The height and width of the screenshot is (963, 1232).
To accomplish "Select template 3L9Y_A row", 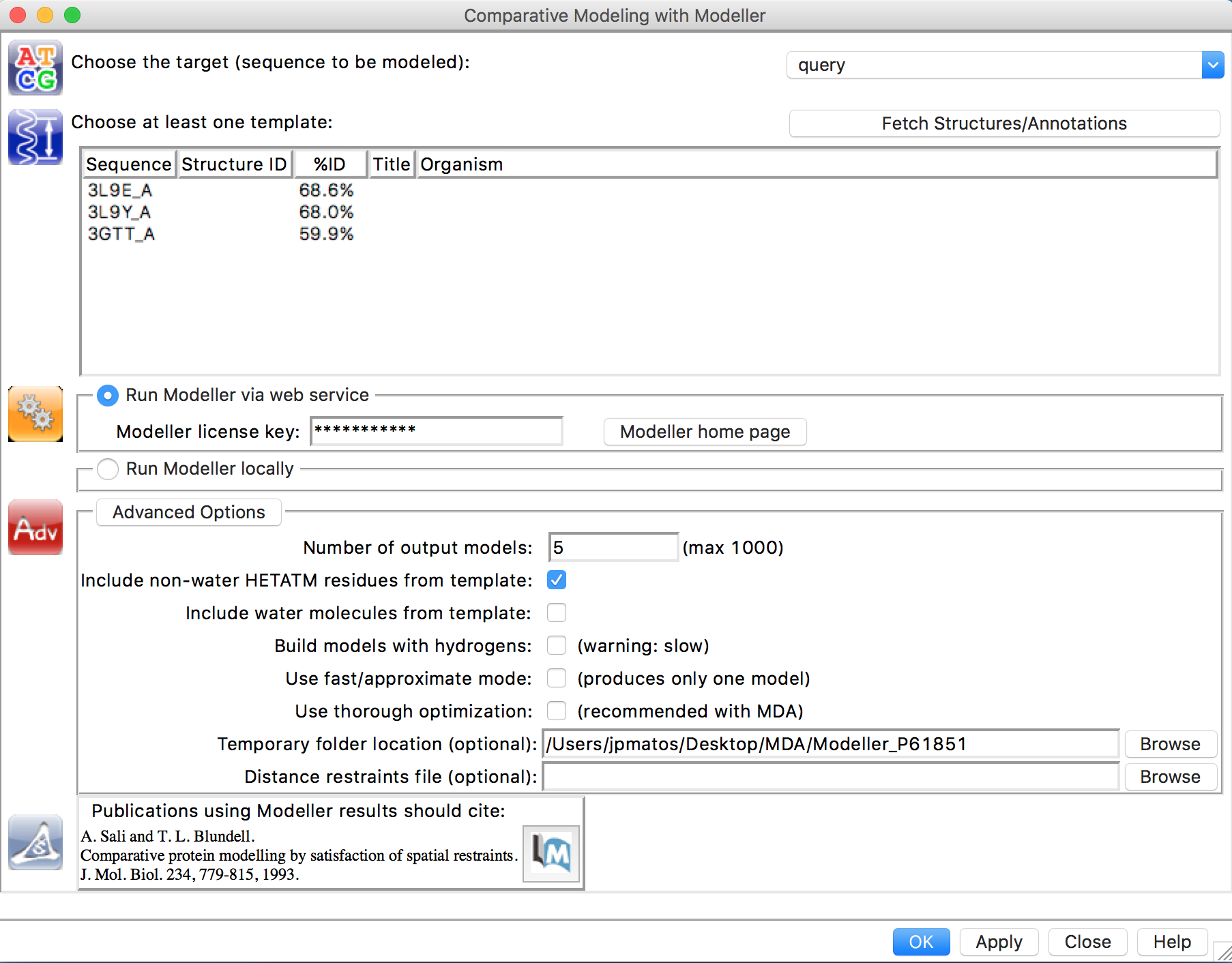I will click(x=649, y=212).
